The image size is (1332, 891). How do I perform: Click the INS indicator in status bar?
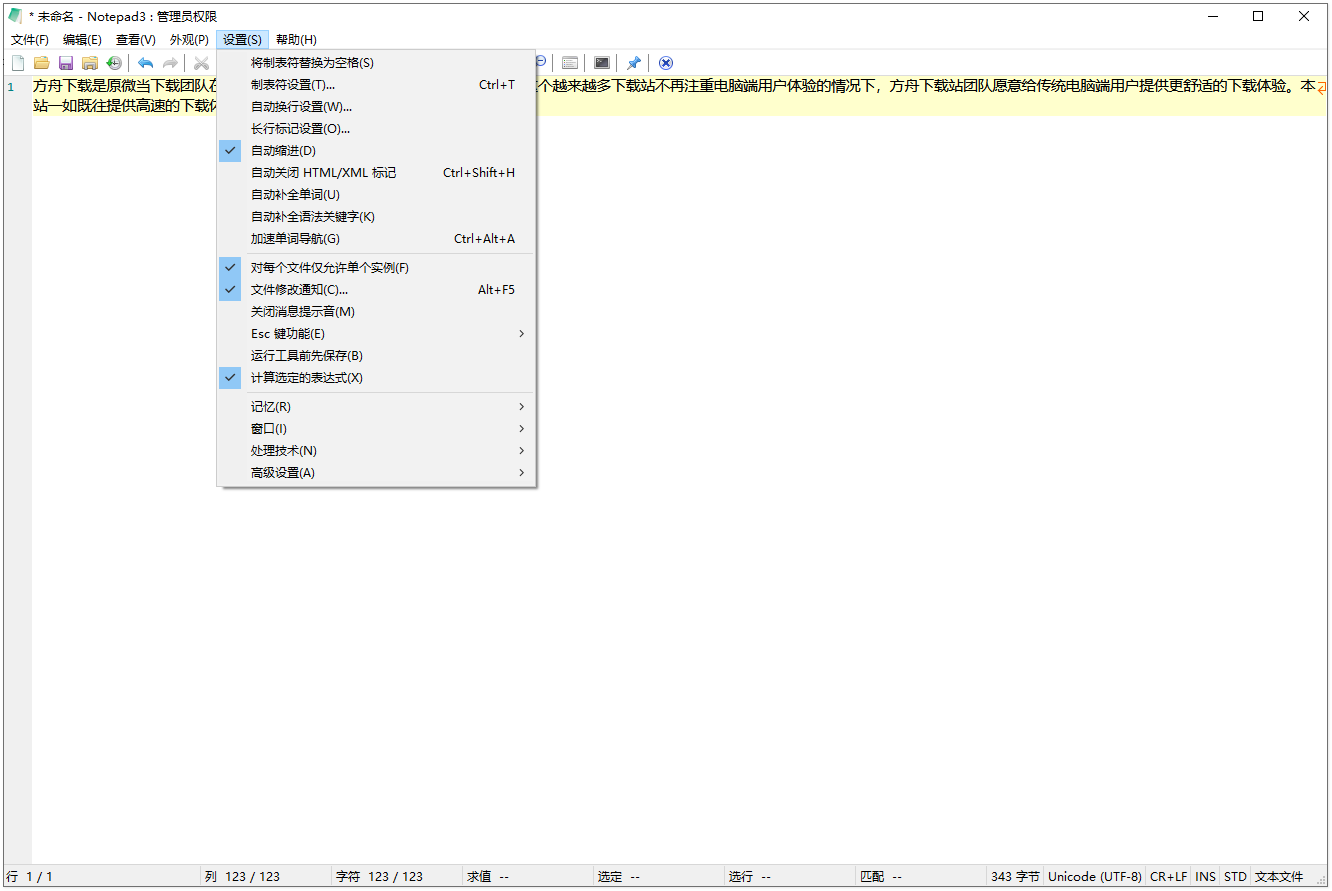[x=1205, y=876]
